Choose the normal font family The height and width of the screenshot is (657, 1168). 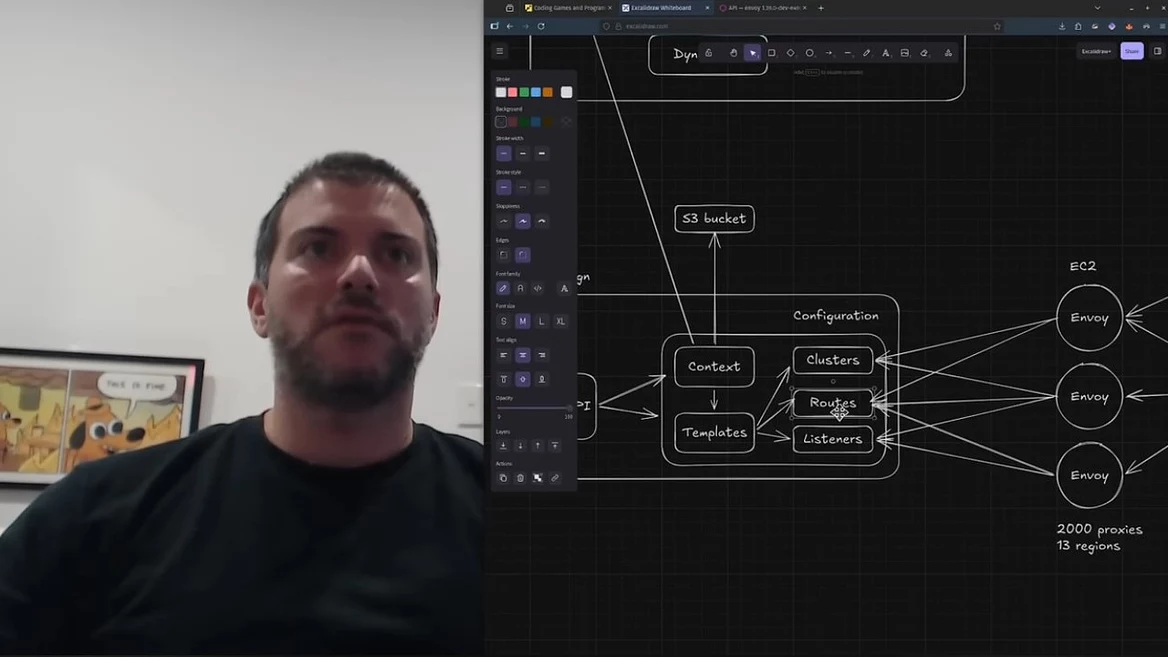[520, 288]
